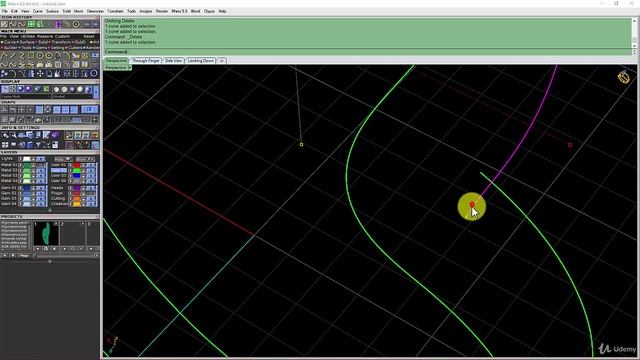Click the horizontal scrollbar under Projects thumbnails
This screenshot has height=360, width=640.
(65, 256)
